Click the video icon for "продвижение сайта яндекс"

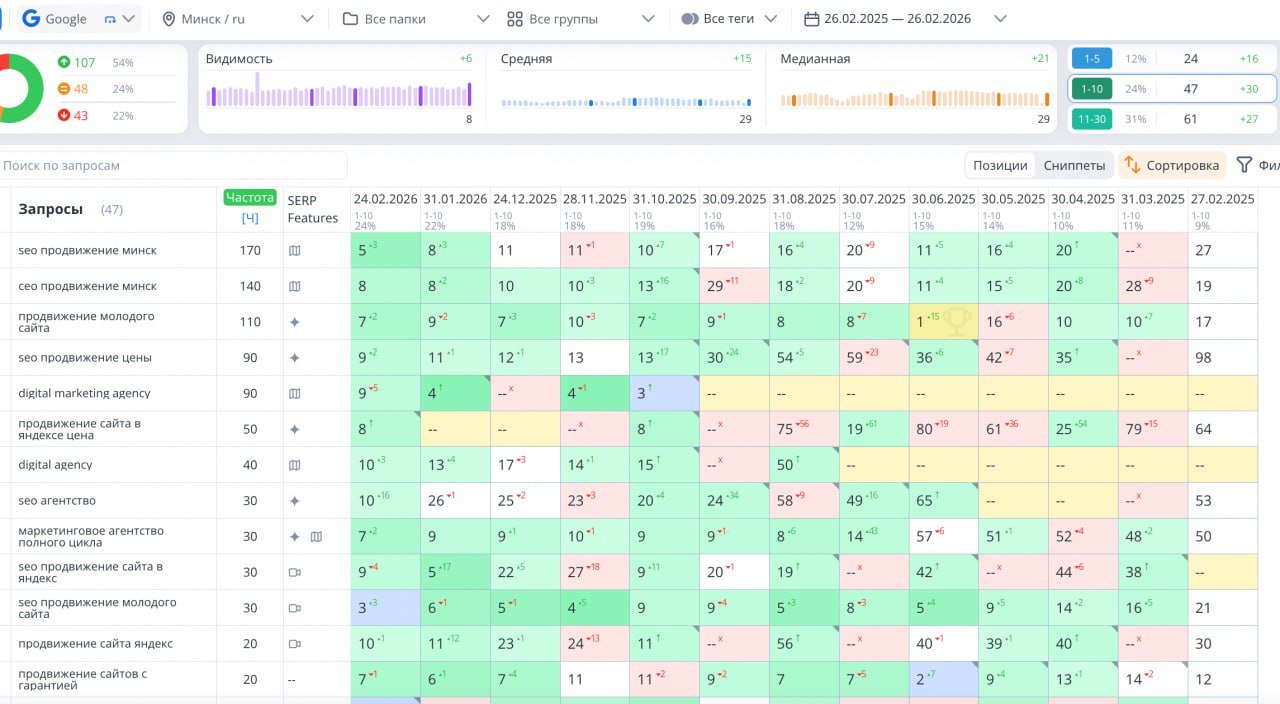point(294,644)
